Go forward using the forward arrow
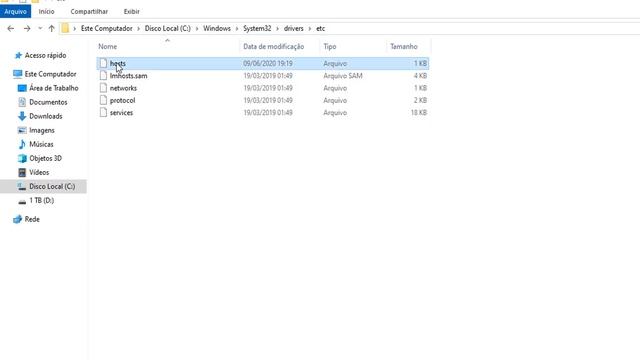This screenshot has height=360, width=640. coord(27,28)
